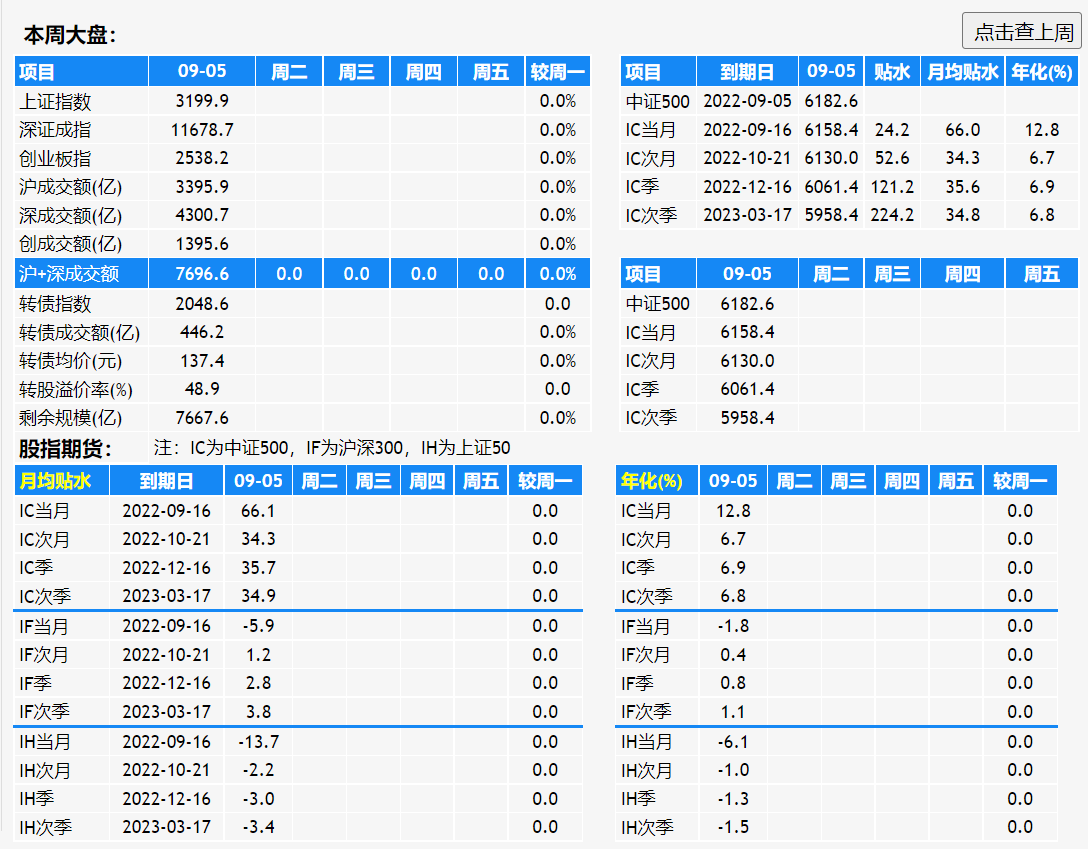Click the value -3.0 for IH季
This screenshot has height=849, width=1088.
click(x=258, y=799)
